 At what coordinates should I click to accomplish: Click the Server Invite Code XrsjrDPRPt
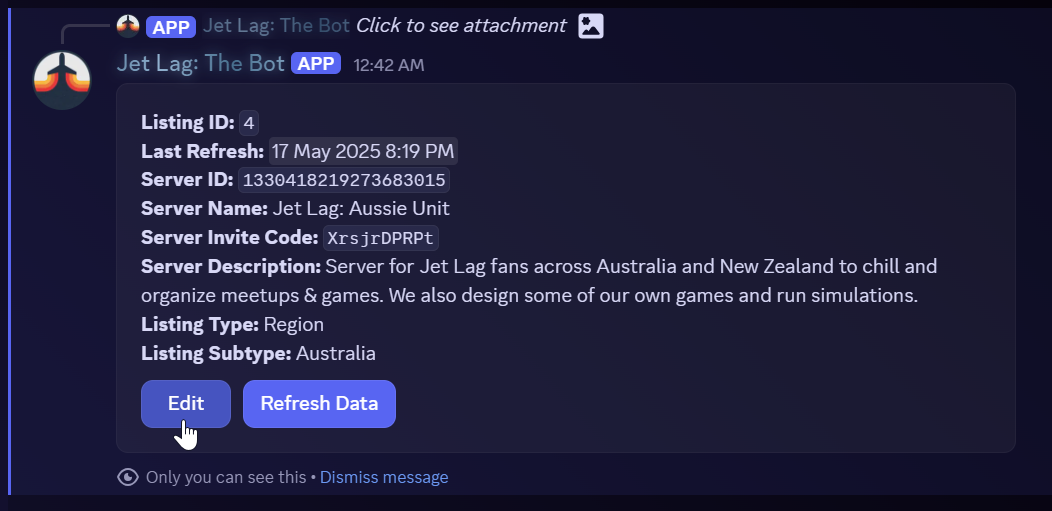(x=381, y=238)
